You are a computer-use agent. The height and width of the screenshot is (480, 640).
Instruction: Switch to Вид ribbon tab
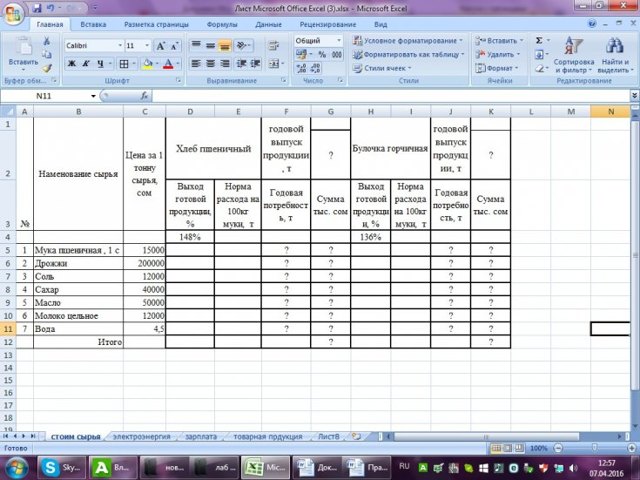[x=380, y=24]
